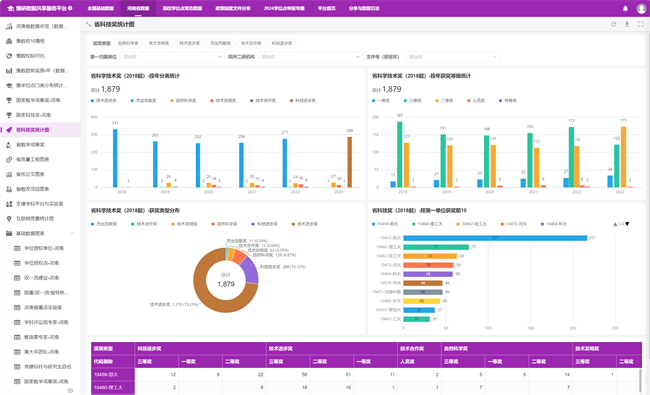Toggle the 技术进步奖 award type filter chip
Viewport: 650px width, 395px height.
189,43
